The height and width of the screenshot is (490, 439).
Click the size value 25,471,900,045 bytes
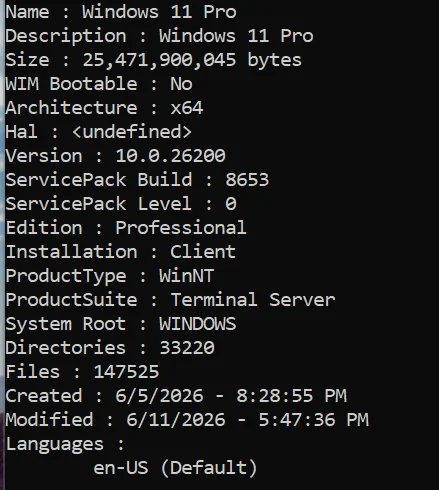pyautogui.click(x=192, y=60)
